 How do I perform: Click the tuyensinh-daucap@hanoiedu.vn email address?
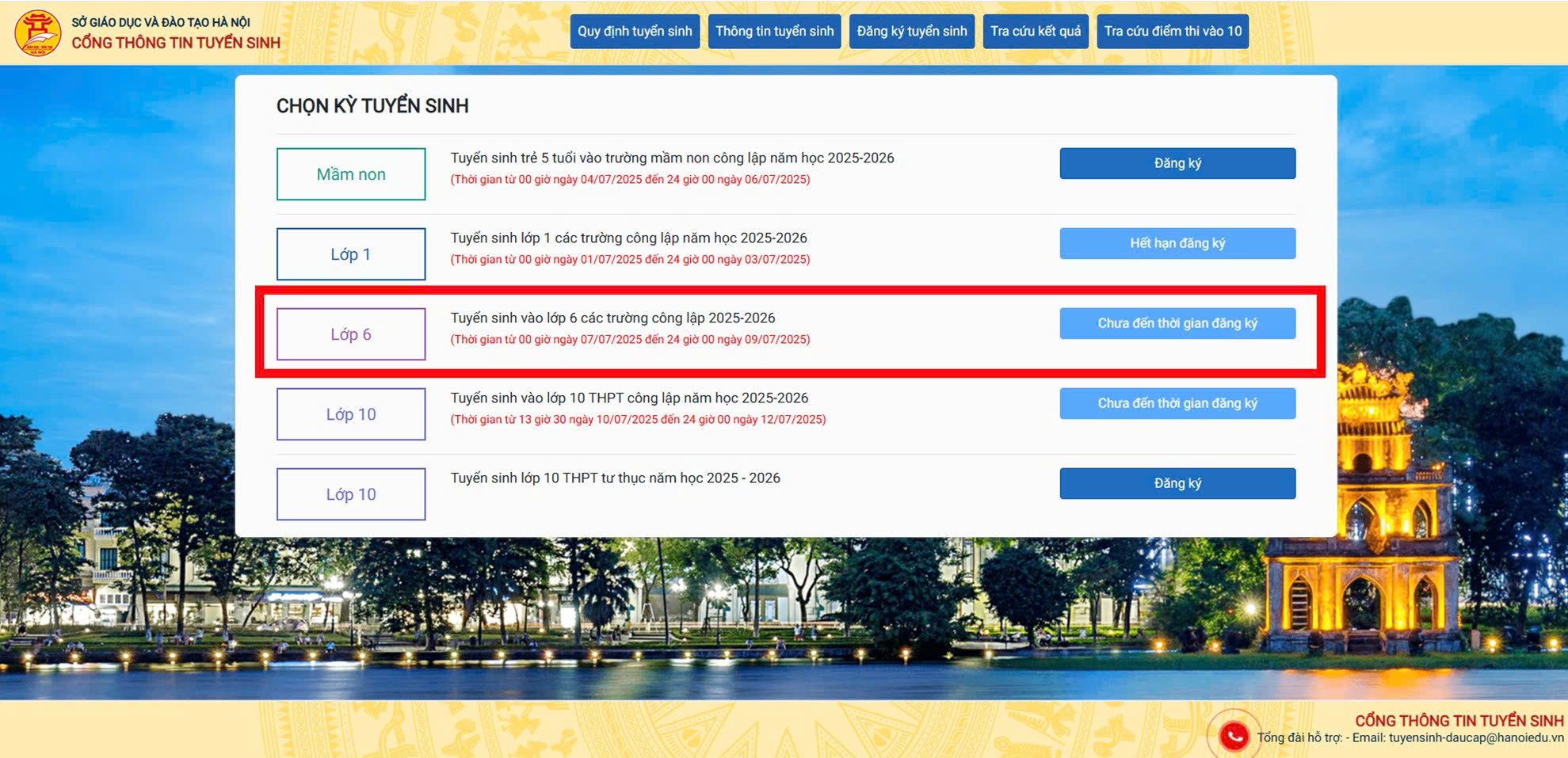pyautogui.click(x=1475, y=737)
